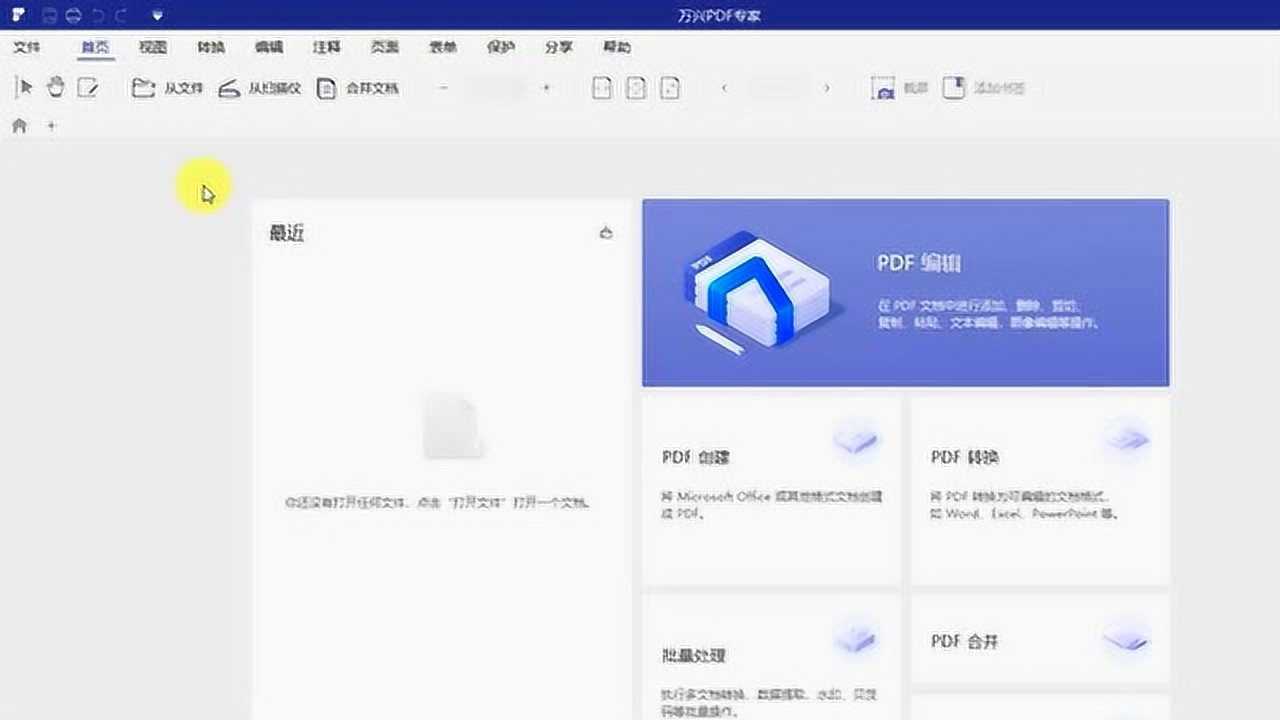
Task: Go to previous page with left chevron
Action: (x=724, y=88)
